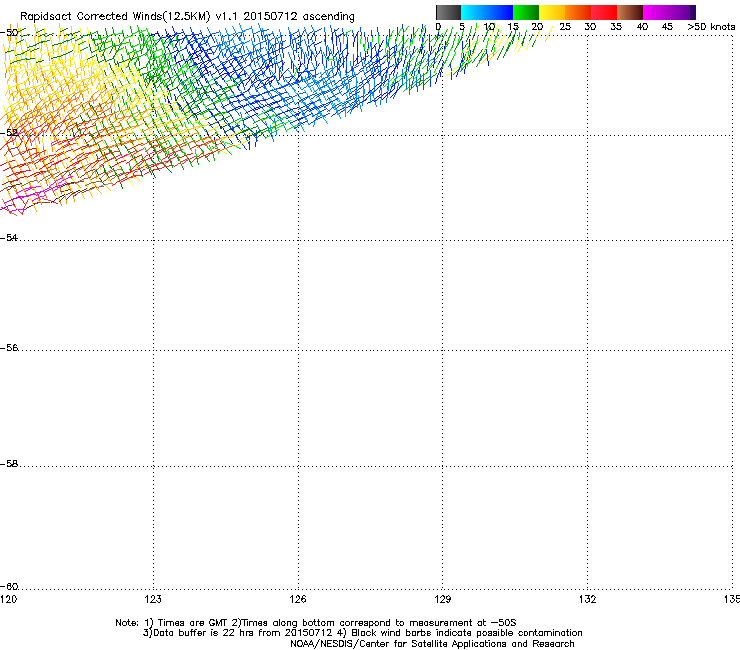
Task: Click the NOAA/NESDIS credit line
Action: [432, 644]
